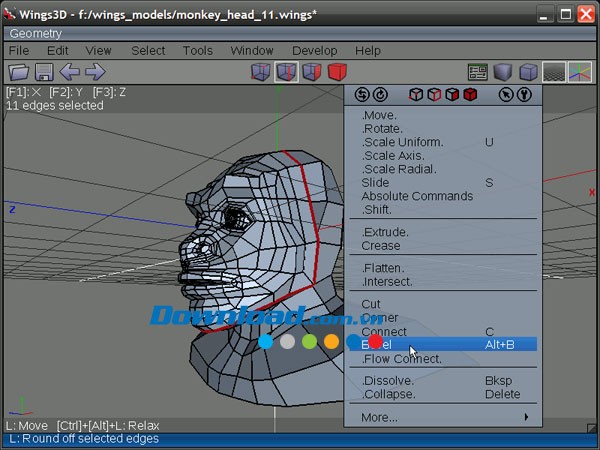Screen dimensions: 600x450
Task: Minimize the Wings3D window
Action: tap(543, 14)
